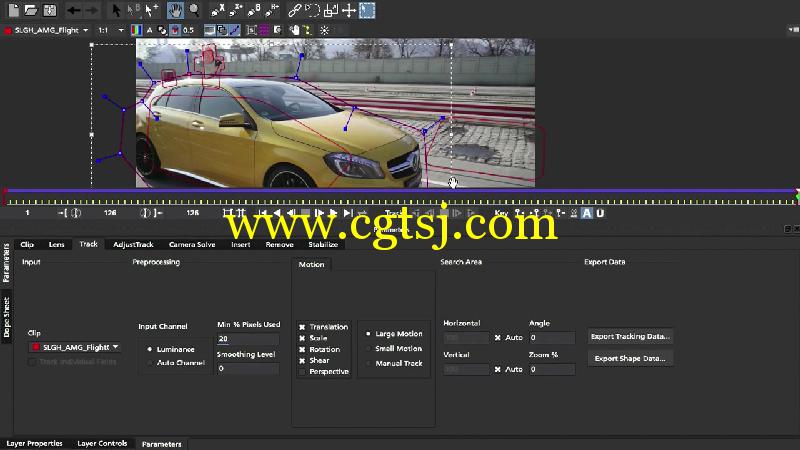This screenshot has width=800, height=450.
Task: Select the dashed Rotate tool
Action: pyautogui.click(x=312, y=10)
